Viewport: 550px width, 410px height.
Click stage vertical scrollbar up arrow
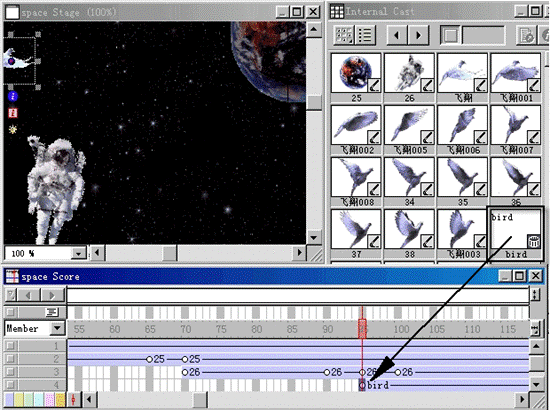pos(314,29)
